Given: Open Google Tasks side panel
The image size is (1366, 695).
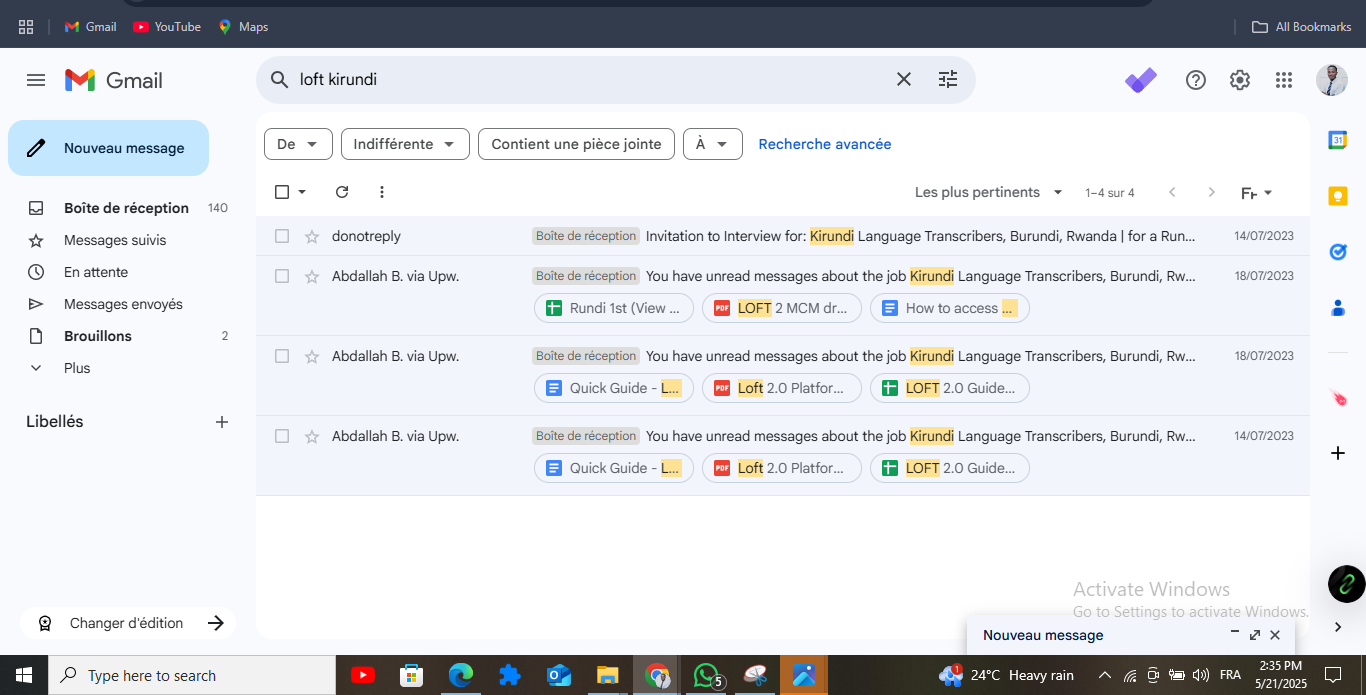Looking at the screenshot, I should click(1337, 252).
